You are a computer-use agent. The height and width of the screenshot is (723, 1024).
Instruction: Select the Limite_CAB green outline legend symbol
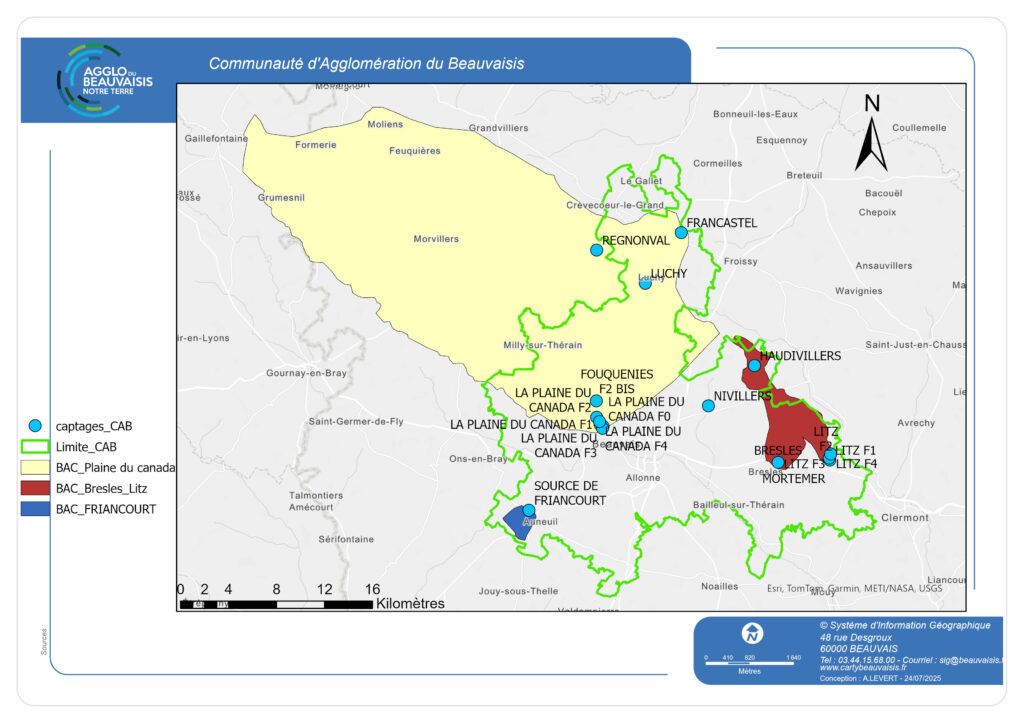click(35, 446)
